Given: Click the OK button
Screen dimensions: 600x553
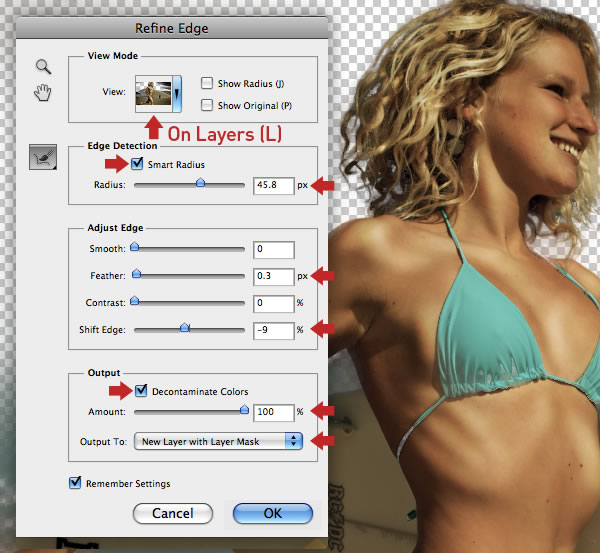Looking at the screenshot, I should coord(273,514).
